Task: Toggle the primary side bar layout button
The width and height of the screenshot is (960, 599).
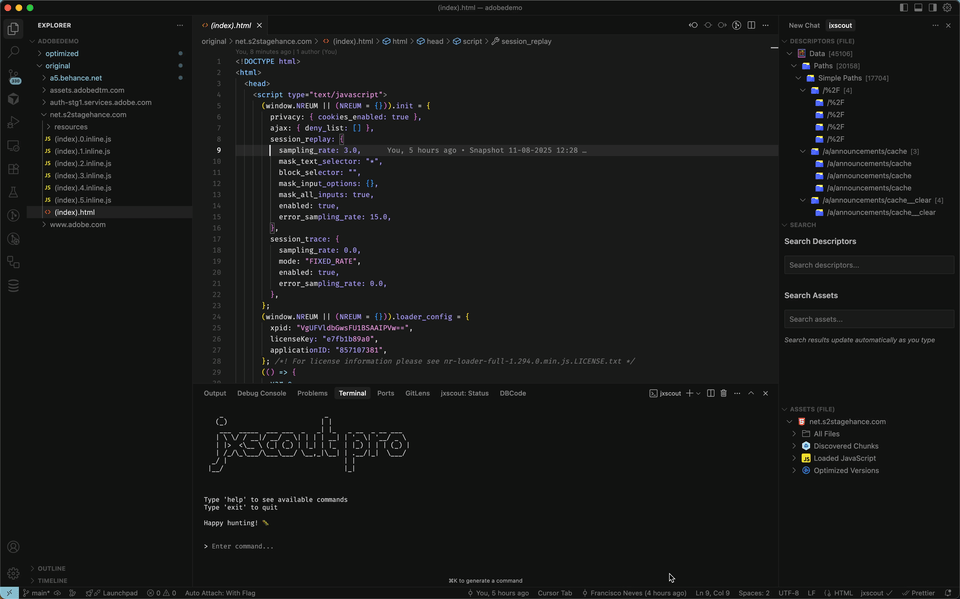Action: (904, 7)
